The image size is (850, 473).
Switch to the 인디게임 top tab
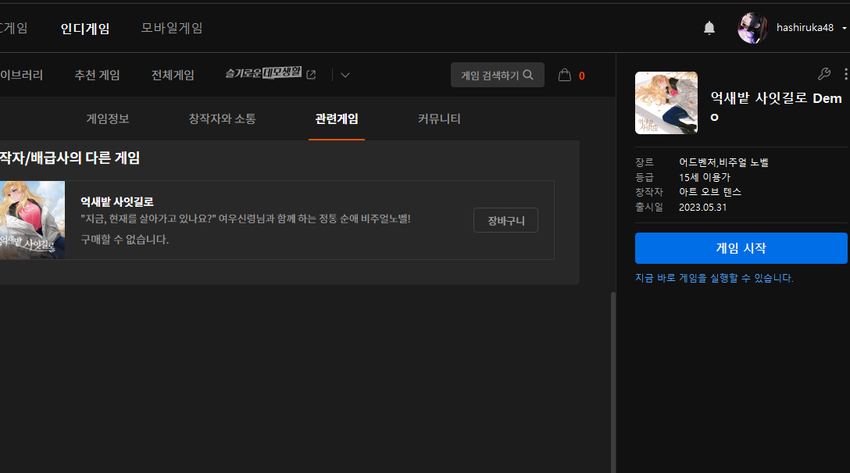coord(85,28)
